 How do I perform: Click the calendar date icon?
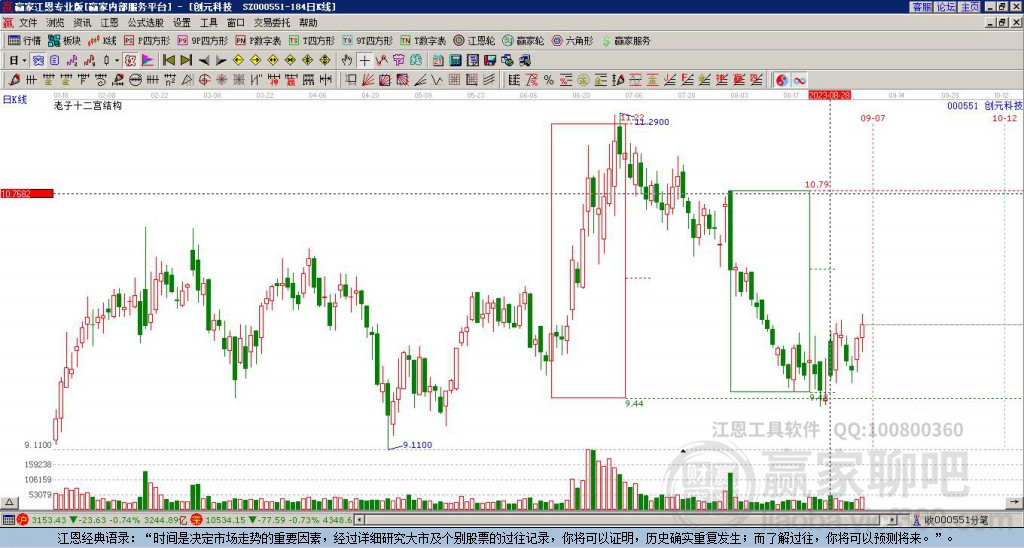pyautogui.click(x=438, y=61)
